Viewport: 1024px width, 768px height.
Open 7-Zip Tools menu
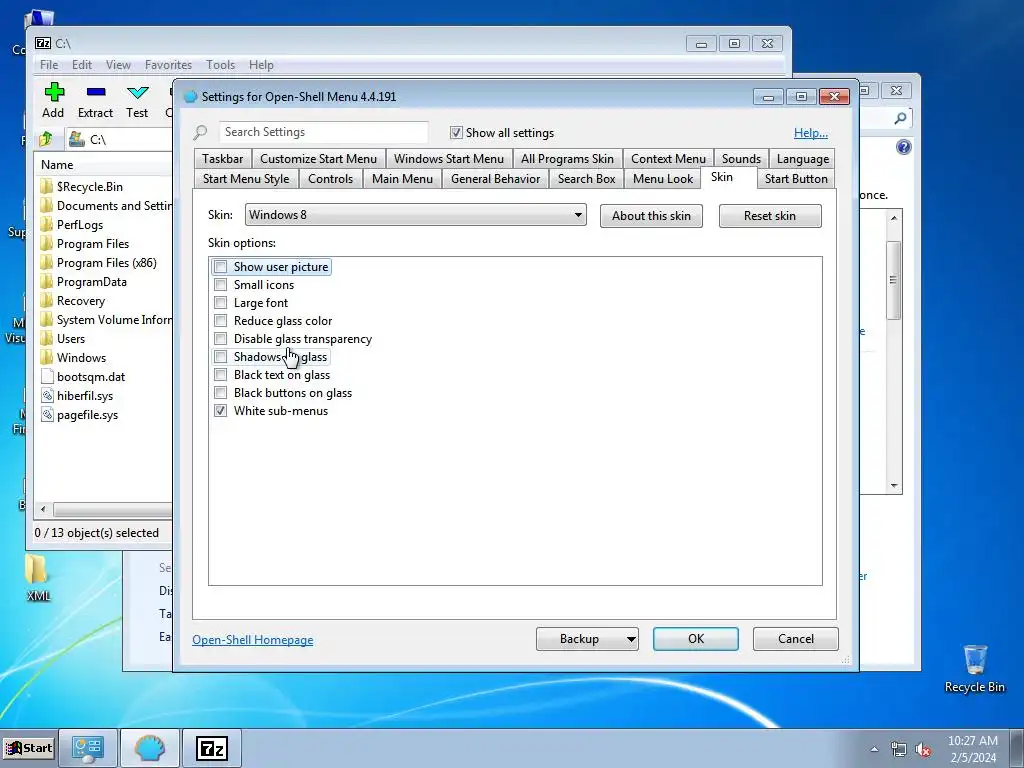(x=220, y=65)
